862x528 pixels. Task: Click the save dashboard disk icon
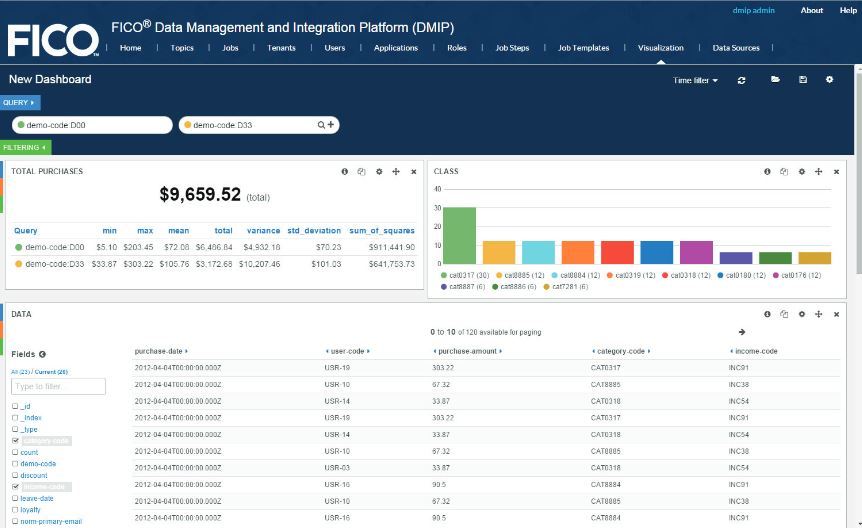coord(802,80)
